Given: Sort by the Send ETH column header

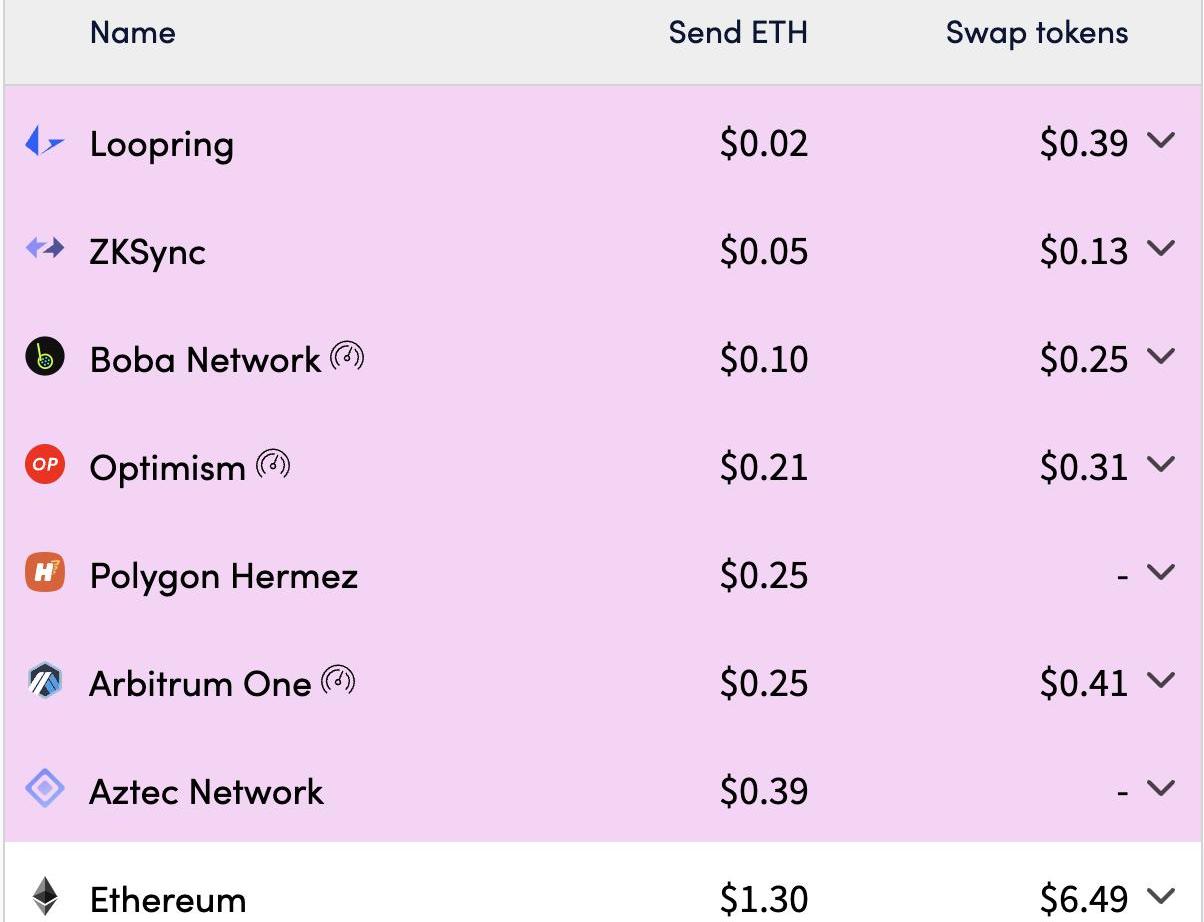Looking at the screenshot, I should coord(737,33).
